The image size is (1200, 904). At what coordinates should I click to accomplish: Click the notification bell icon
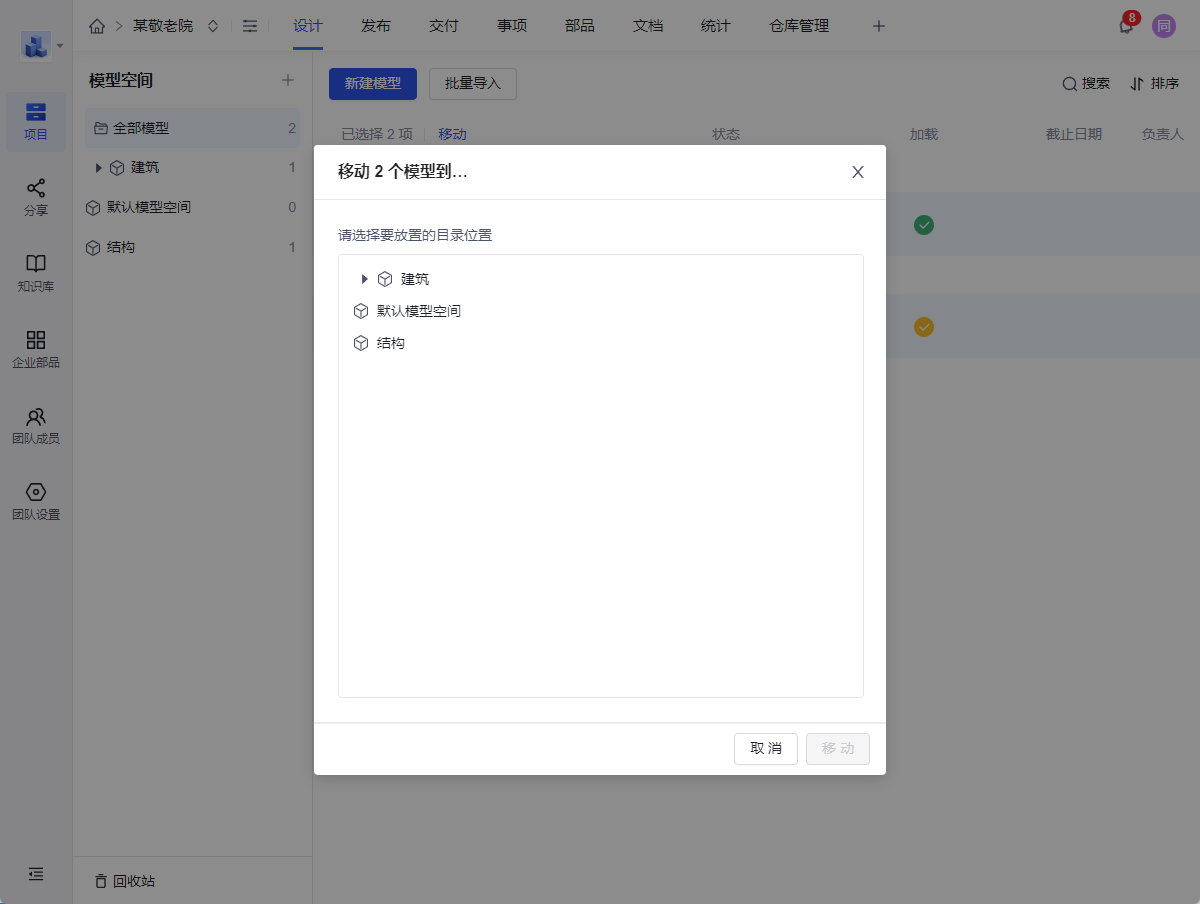pos(1126,27)
